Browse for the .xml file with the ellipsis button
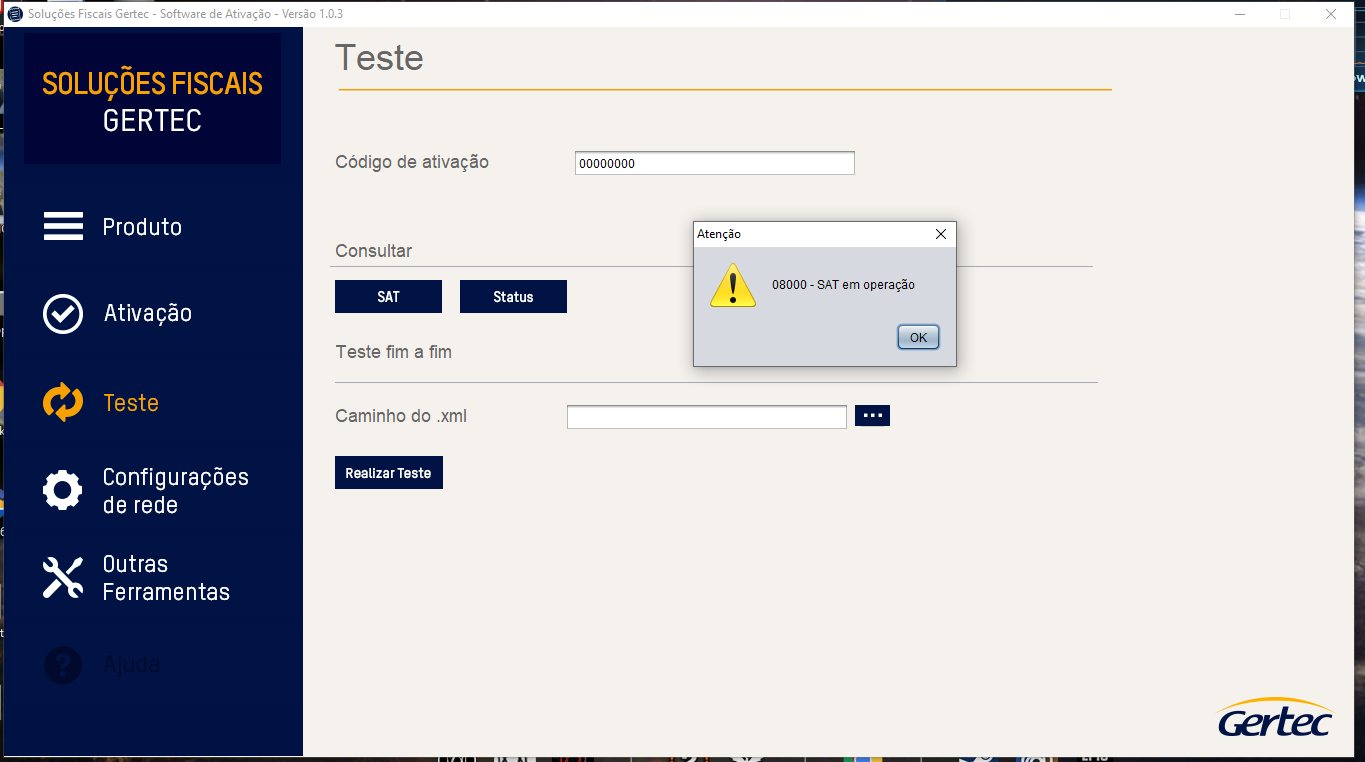This screenshot has width=1365, height=762. coord(872,415)
